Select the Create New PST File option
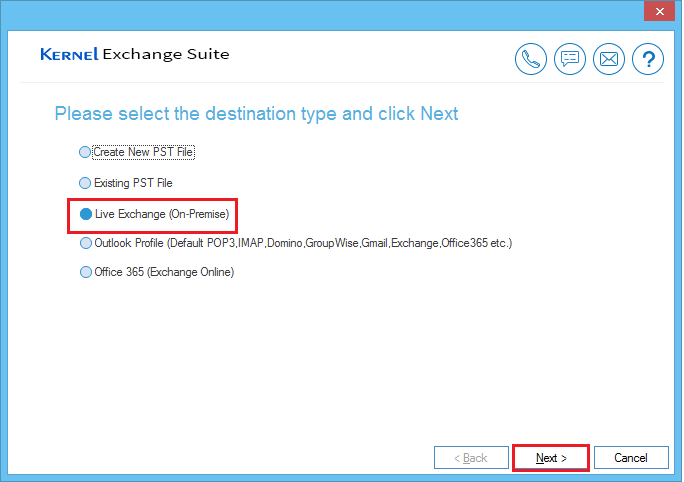Viewport: 684px width, 482px height. point(137,152)
